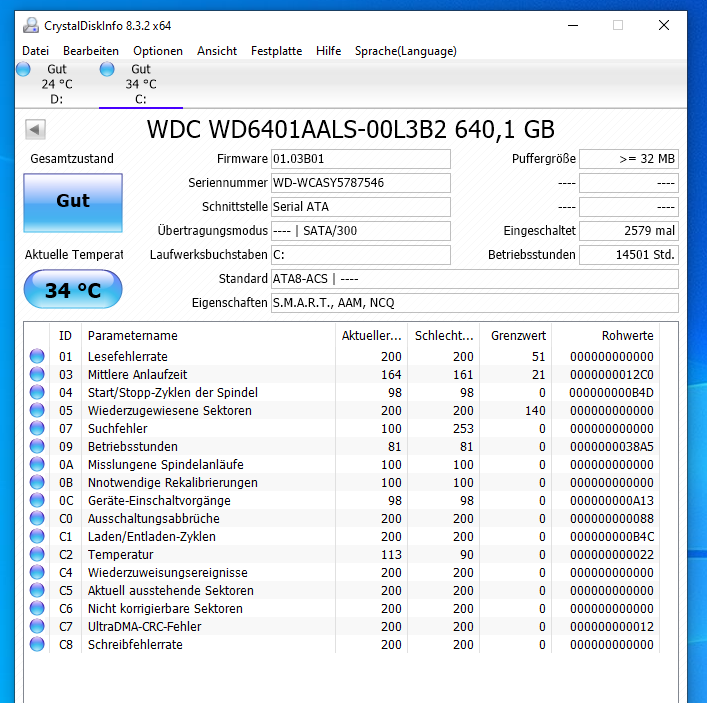The image size is (707, 703).
Task: Click status circle for Aktuell ausstehende Sektoren
Action: tap(37, 591)
